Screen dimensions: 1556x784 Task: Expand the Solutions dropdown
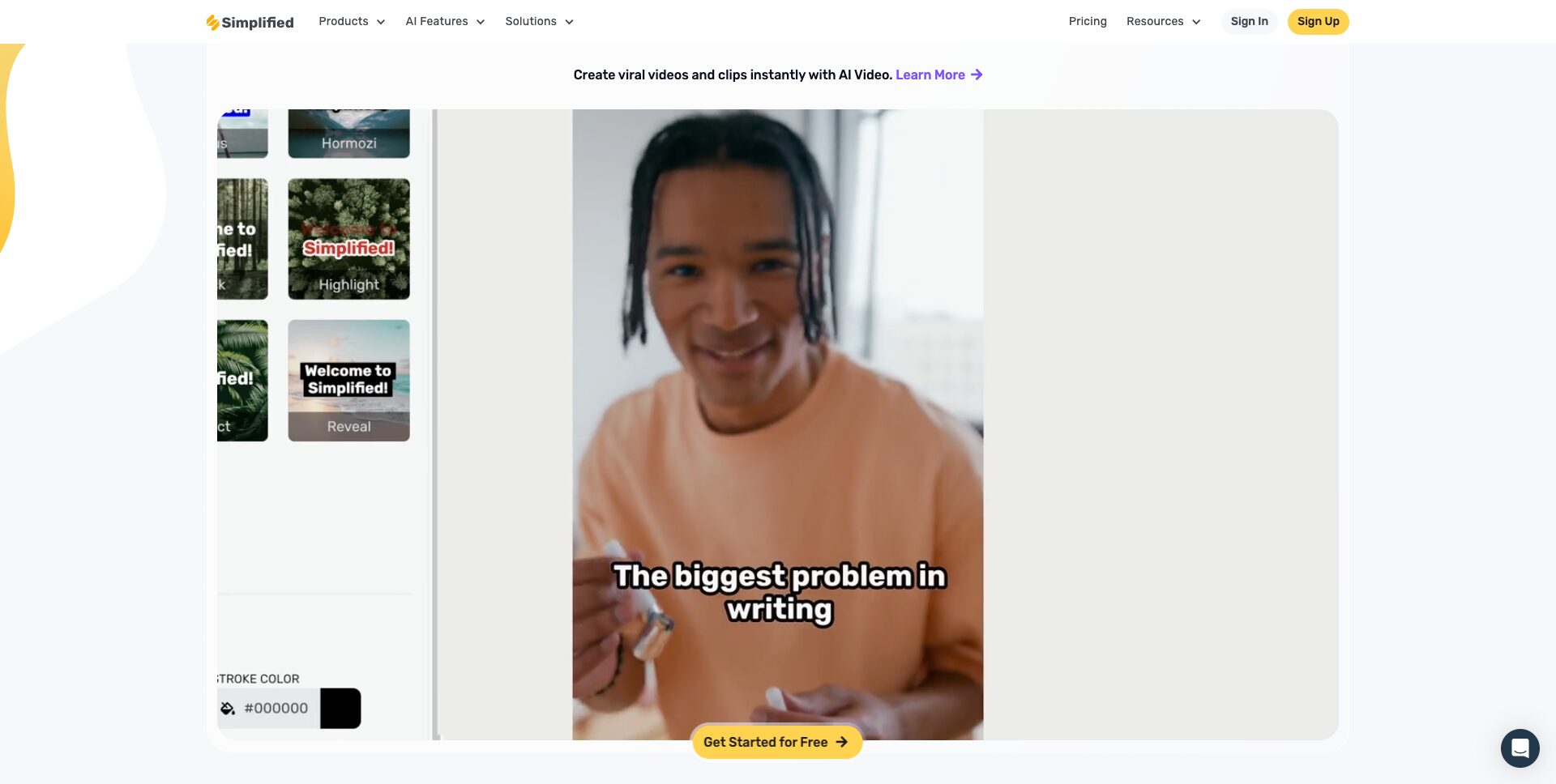click(x=539, y=22)
